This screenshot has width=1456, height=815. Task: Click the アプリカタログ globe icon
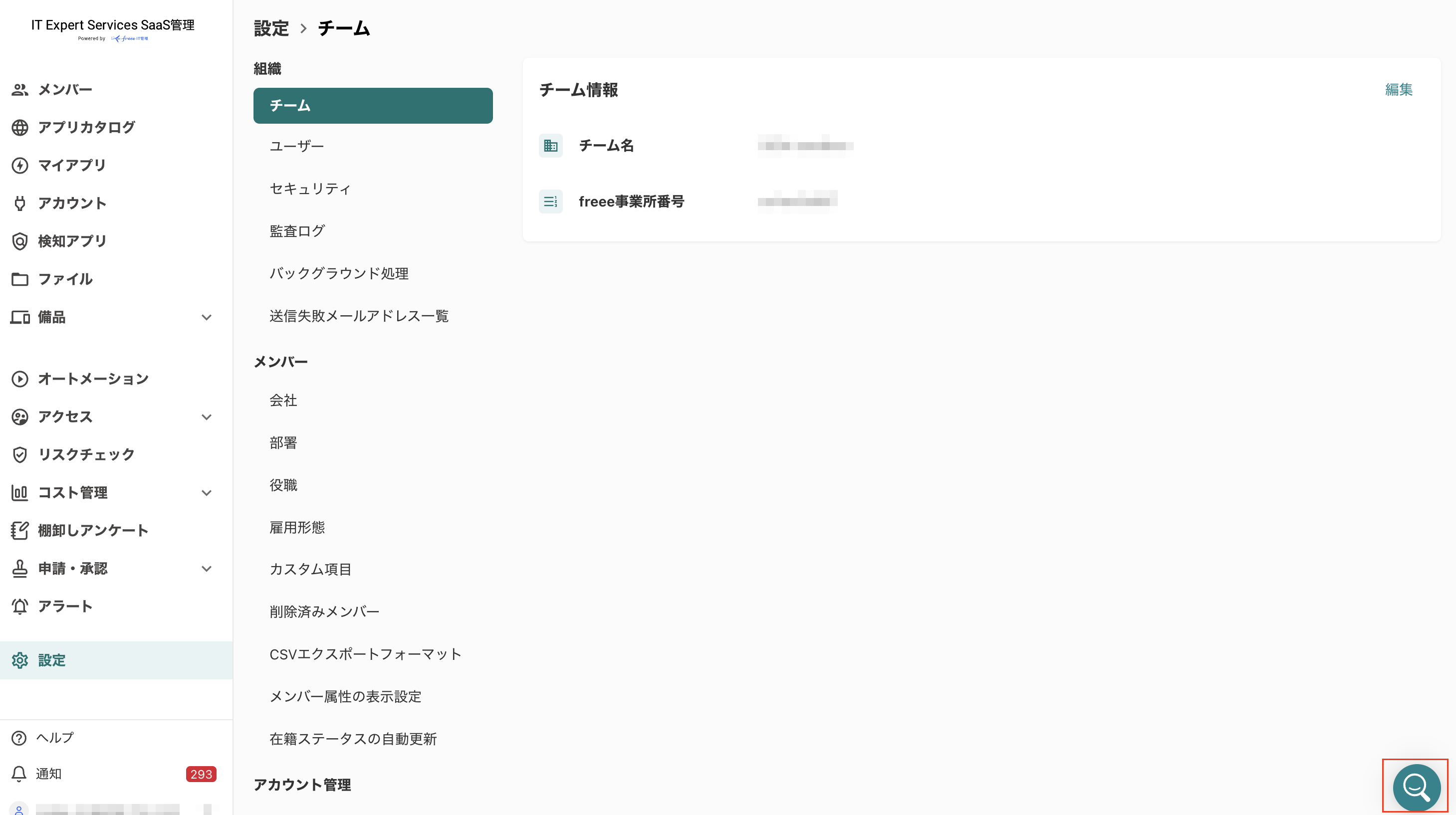coord(20,127)
